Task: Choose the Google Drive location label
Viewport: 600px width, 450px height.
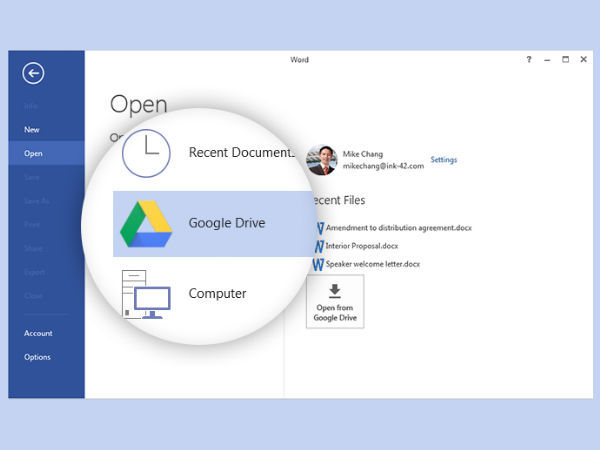Action: 227,223
